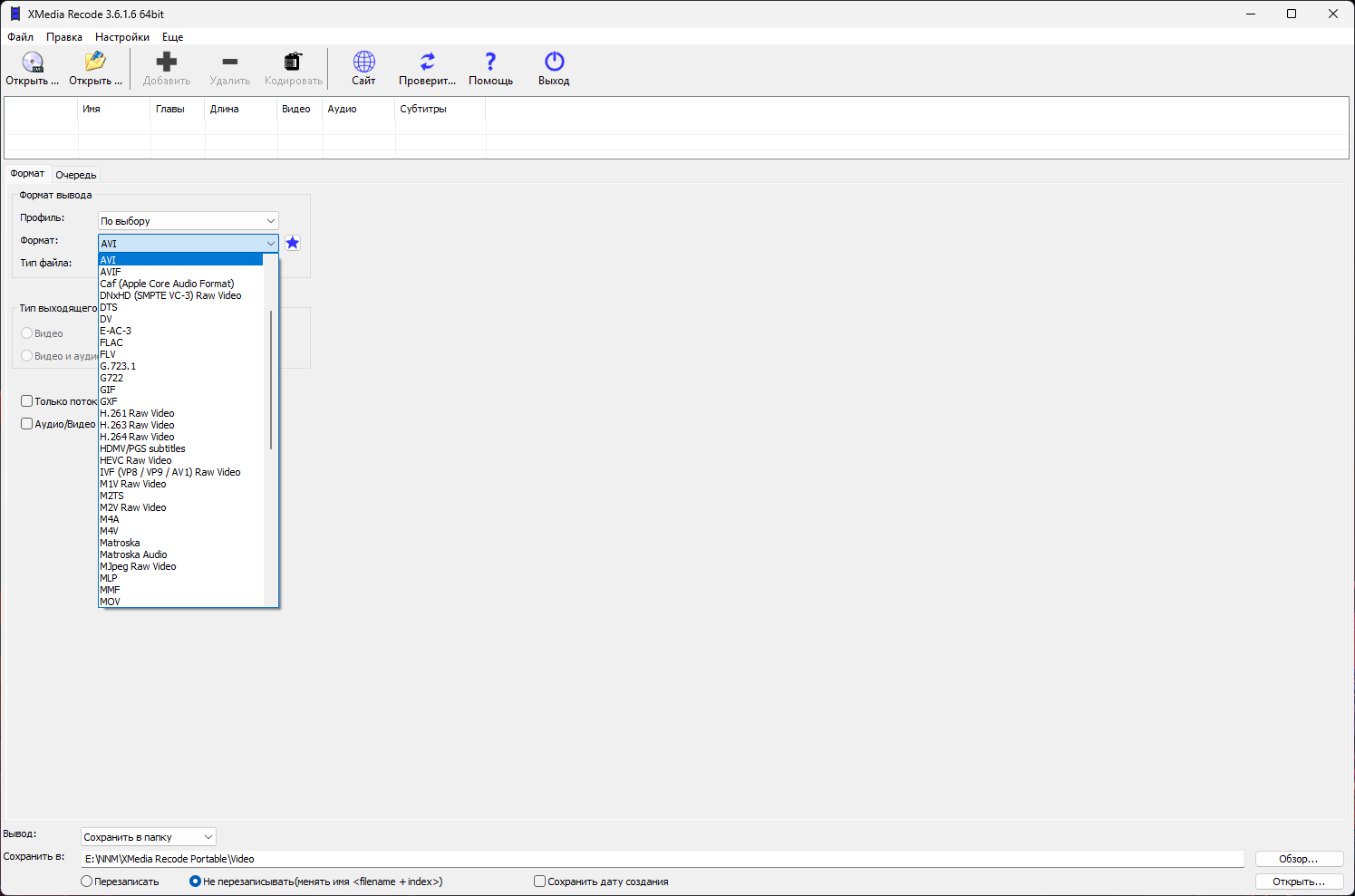The width and height of the screenshot is (1355, 896).
Task: Select E-AC-3 in the format list
Action: [x=180, y=331]
